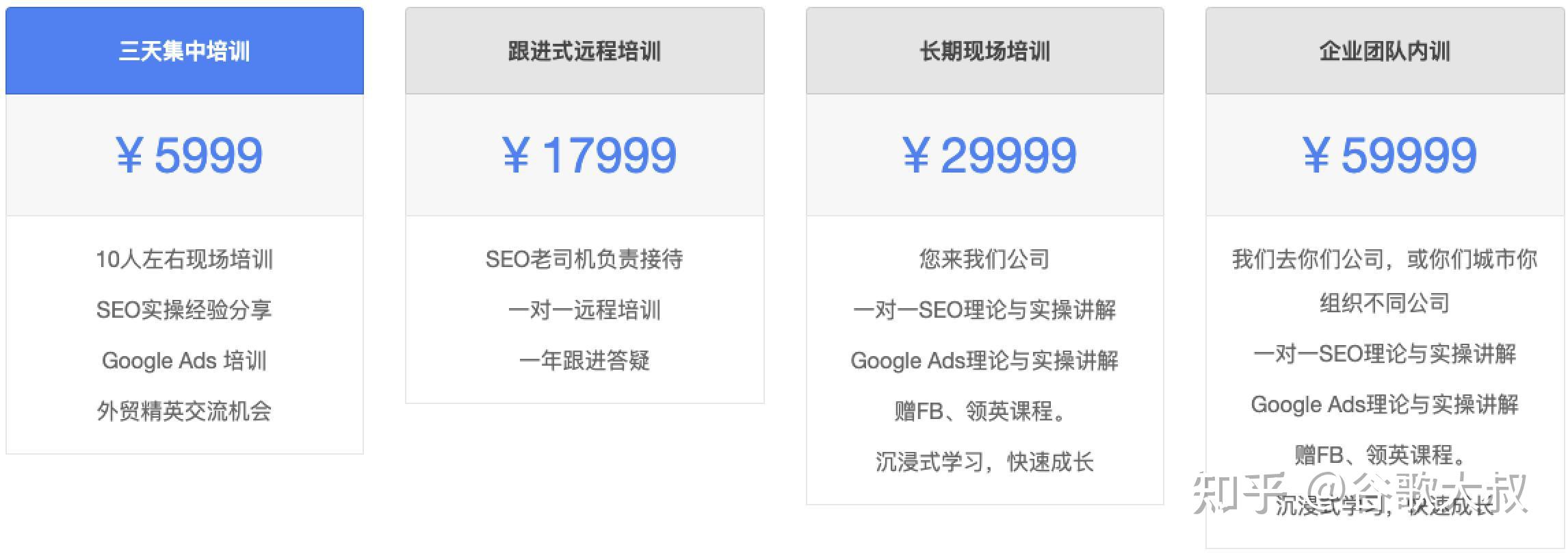The image size is (1568, 556).
Task: Click 组织不同公司 in the enterprise plan
Action: pyautogui.click(x=1385, y=303)
